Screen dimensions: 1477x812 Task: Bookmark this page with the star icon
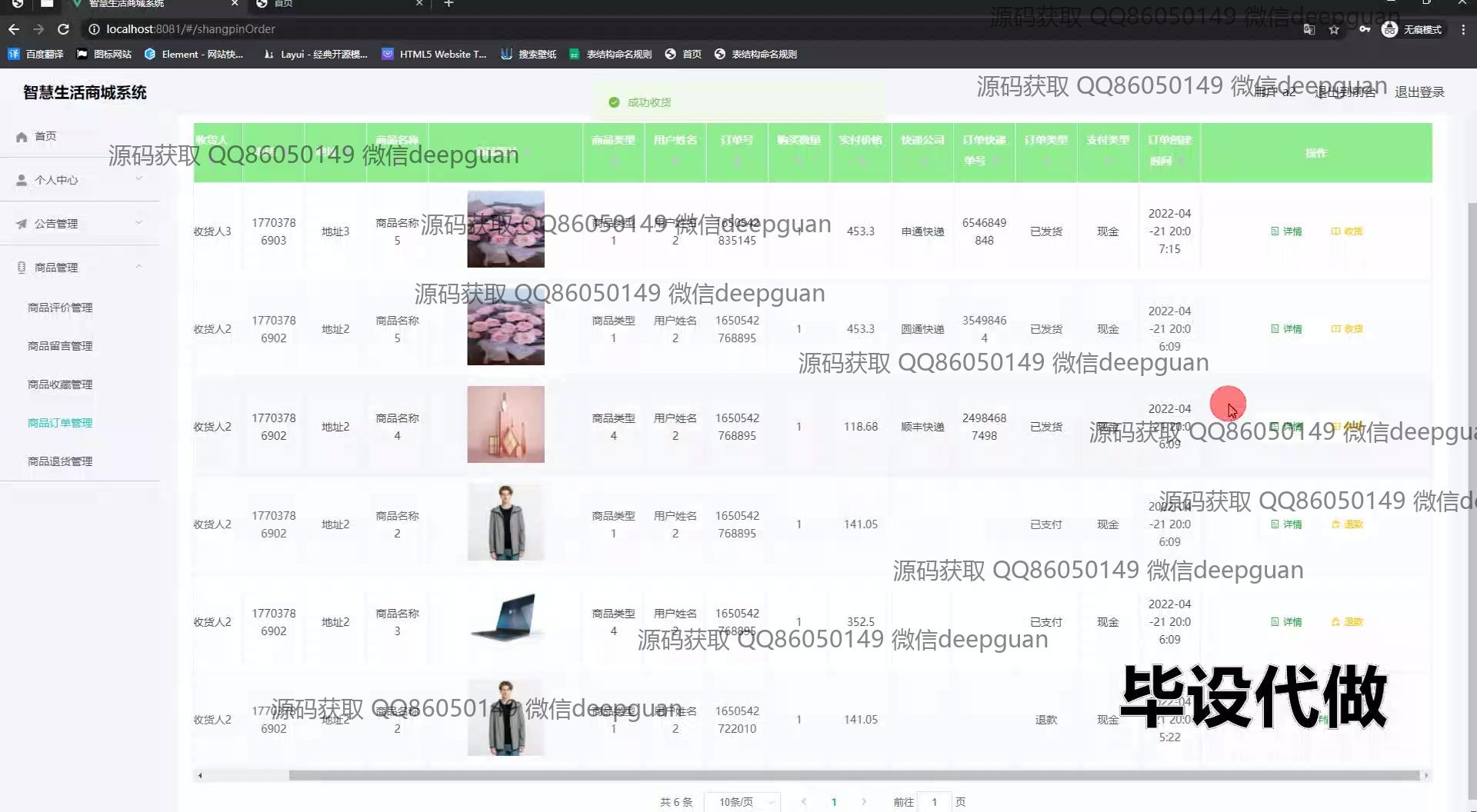click(x=1334, y=29)
